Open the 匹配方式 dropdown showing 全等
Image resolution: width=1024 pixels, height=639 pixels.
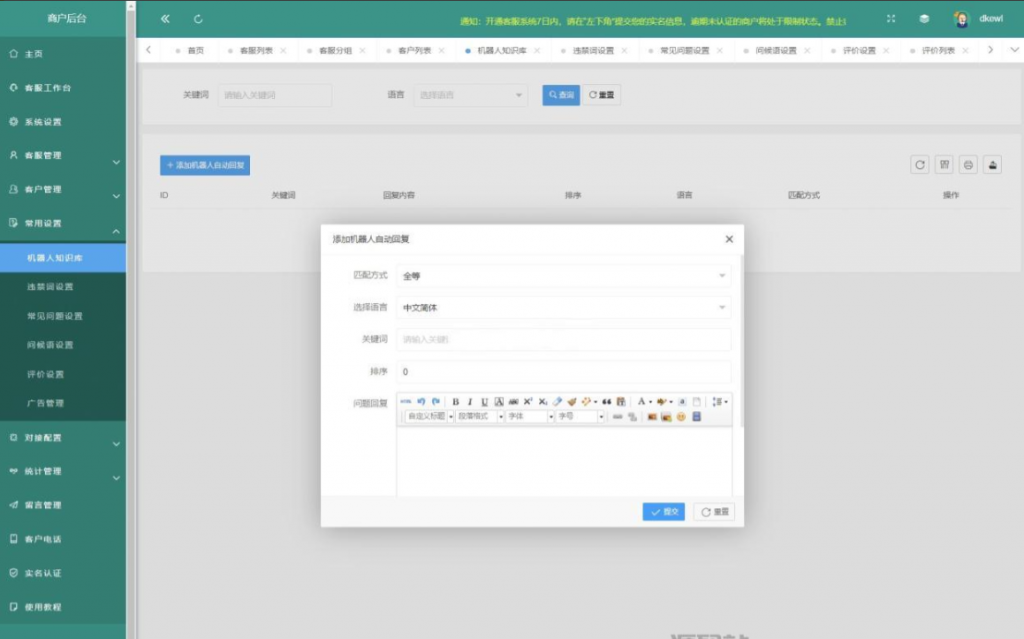[x=564, y=276]
